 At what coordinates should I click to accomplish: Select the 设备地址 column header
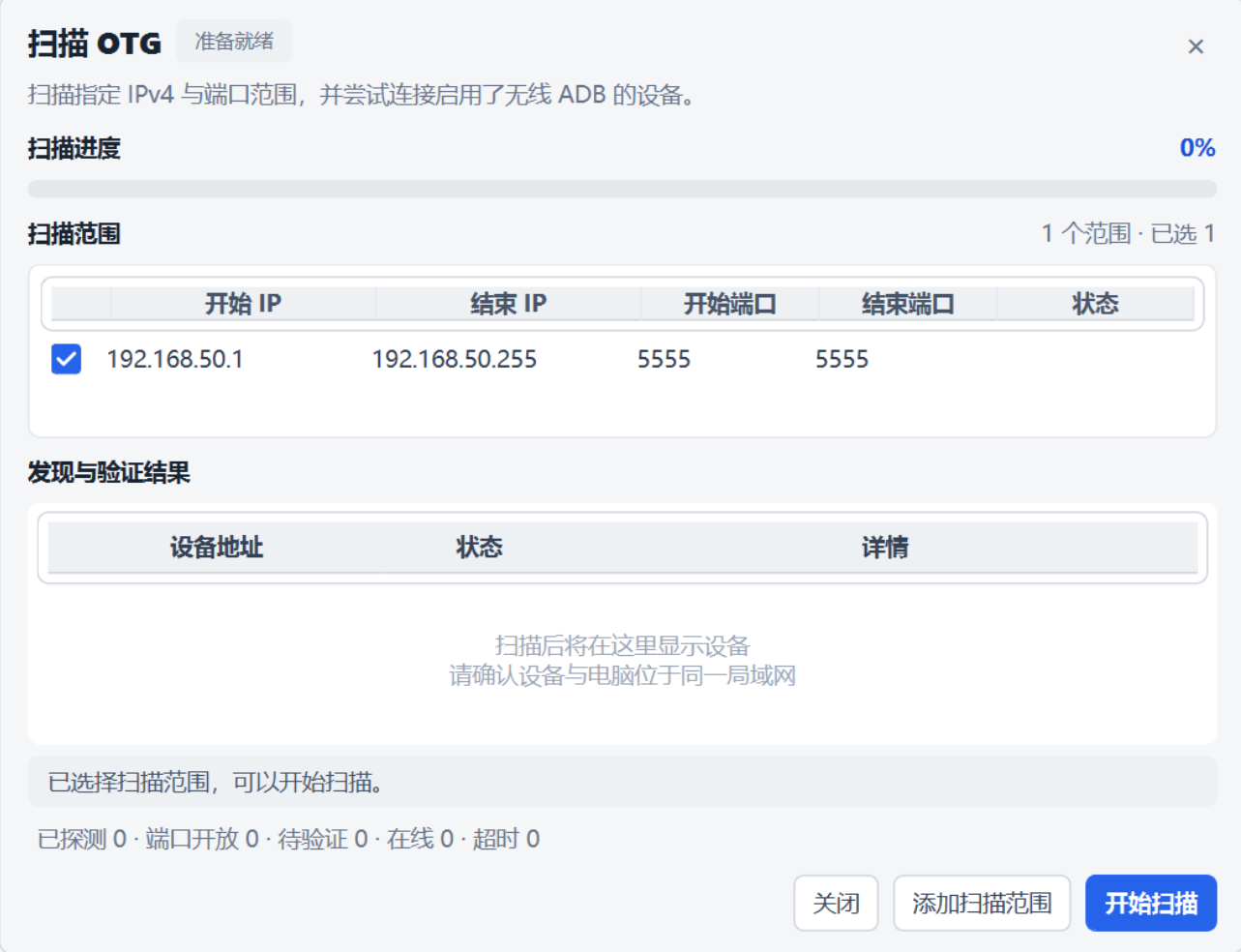pyautogui.click(x=217, y=548)
